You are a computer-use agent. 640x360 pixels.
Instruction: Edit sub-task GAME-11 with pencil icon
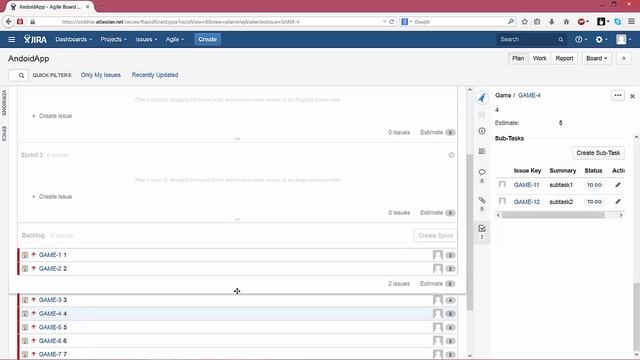[x=618, y=185]
